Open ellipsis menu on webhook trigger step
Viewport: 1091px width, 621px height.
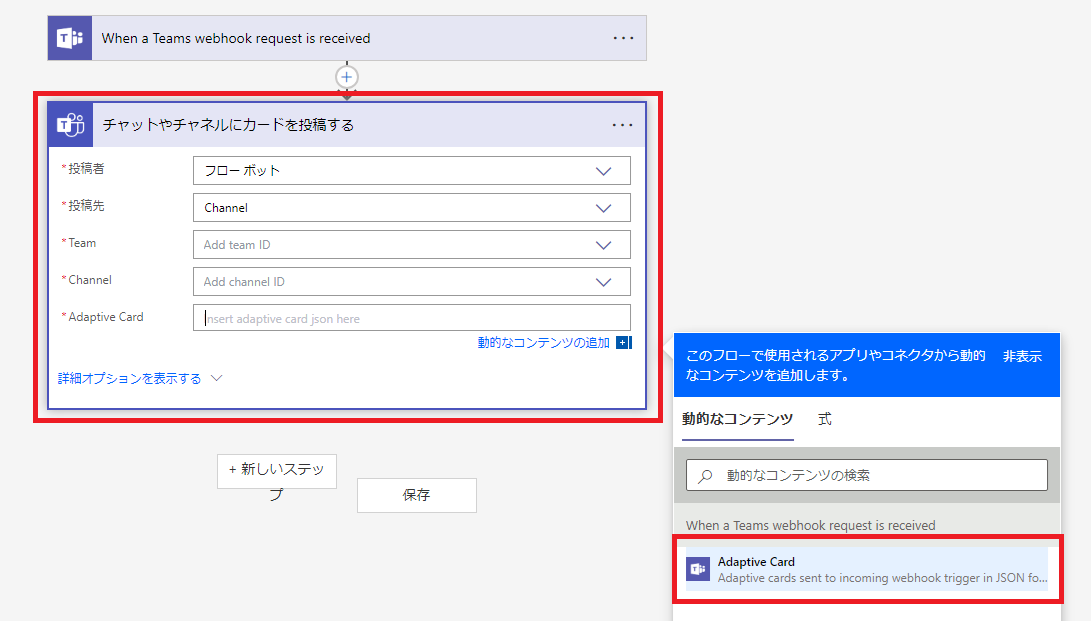click(x=623, y=38)
